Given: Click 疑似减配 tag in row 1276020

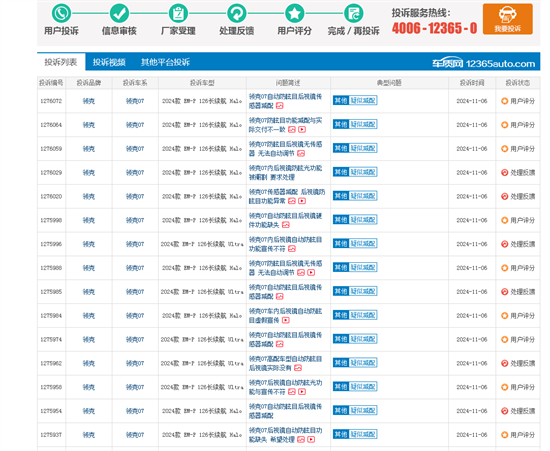Looking at the screenshot, I should tap(363, 196).
